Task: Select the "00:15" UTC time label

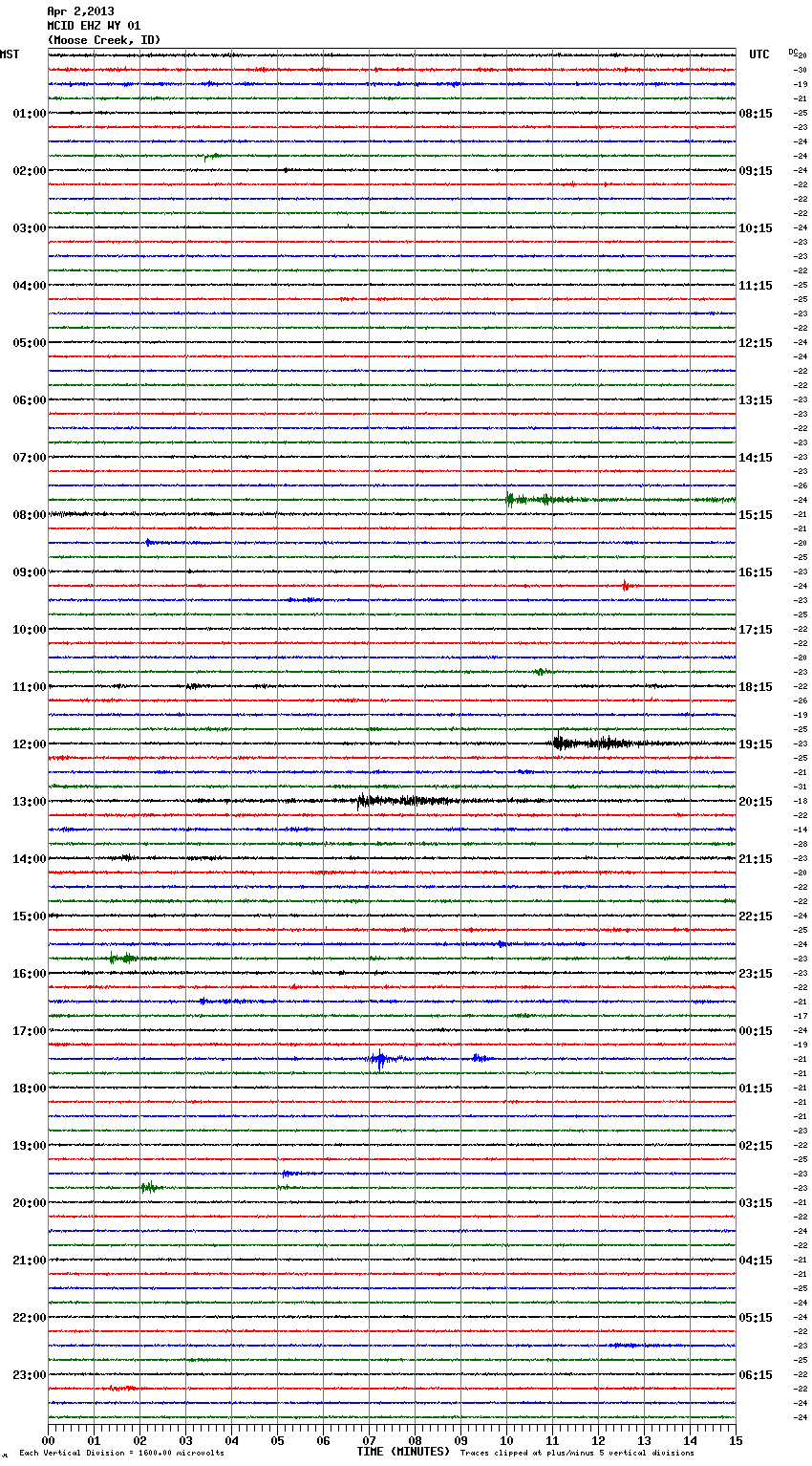Action: pos(756,1031)
